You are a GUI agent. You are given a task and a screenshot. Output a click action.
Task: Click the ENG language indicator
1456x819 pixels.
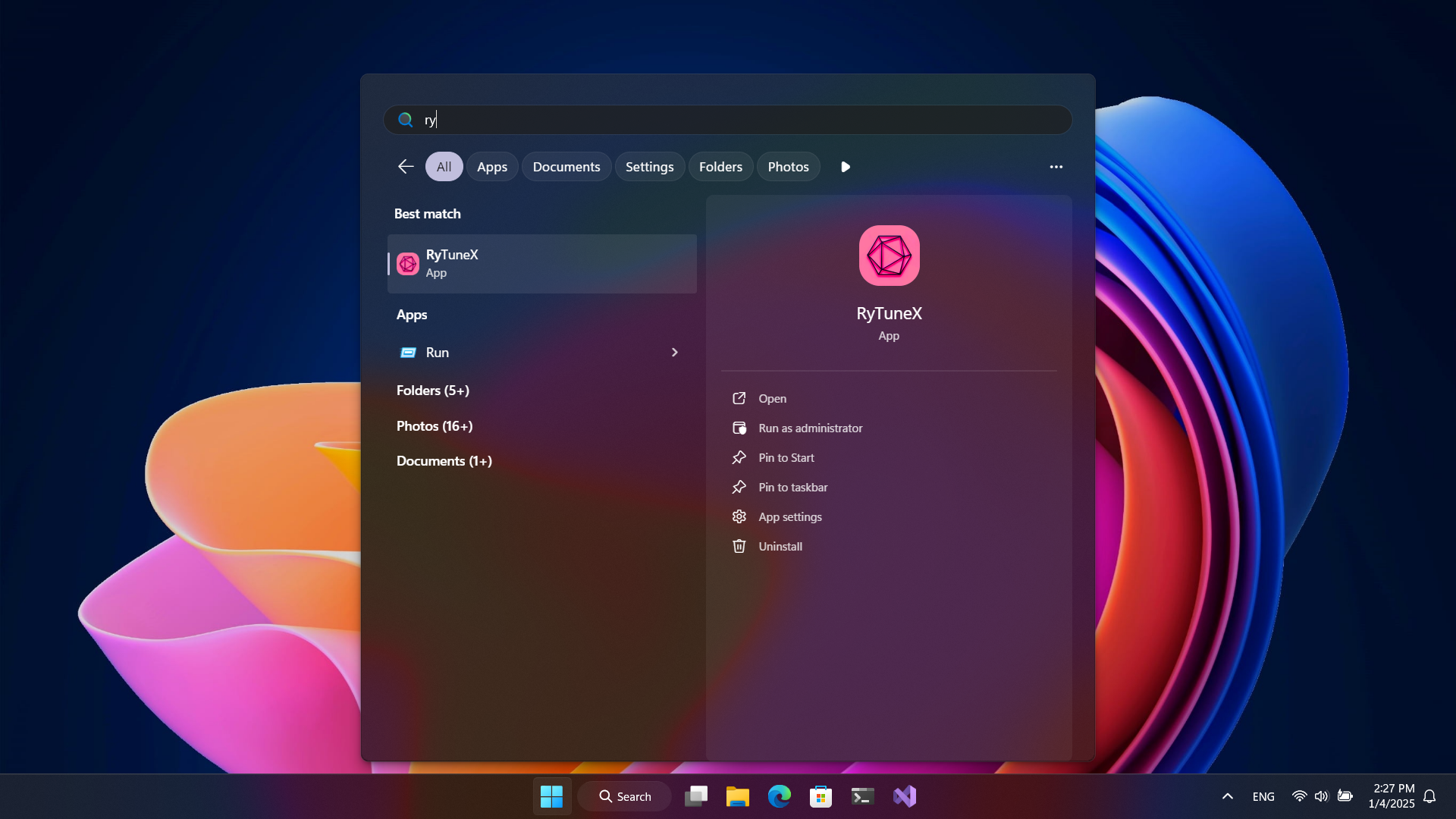(x=1263, y=796)
